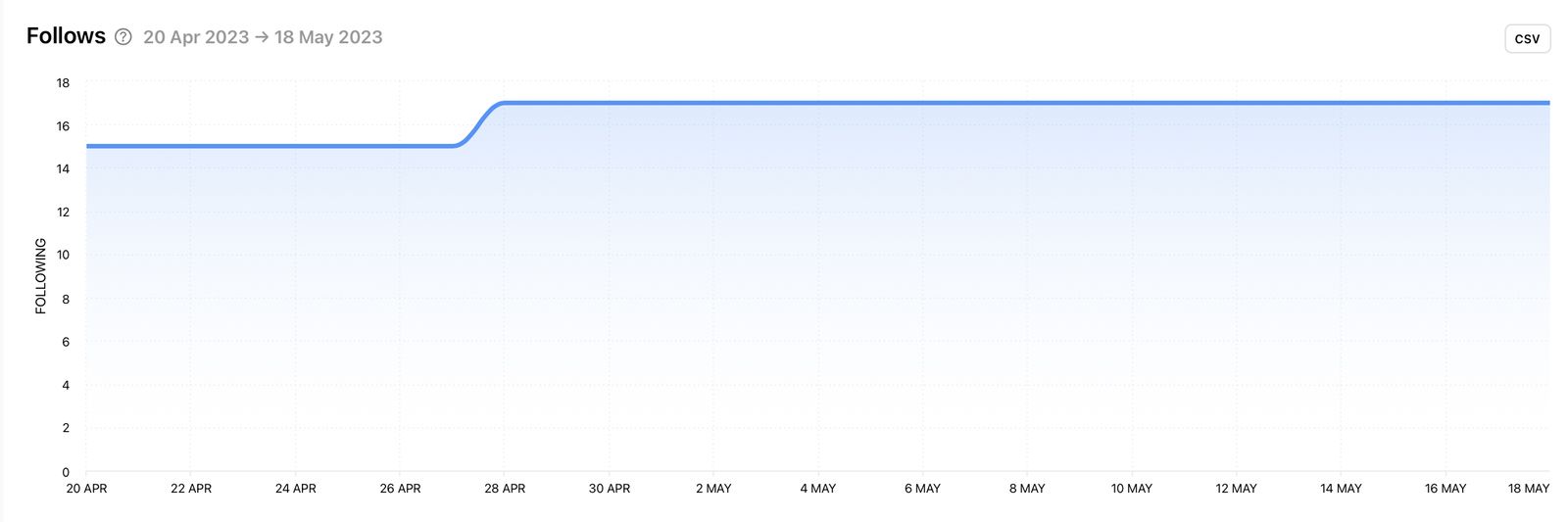The height and width of the screenshot is (522, 1568).
Task: Click the 14 MAY x-axis label
Action: pos(1341,488)
